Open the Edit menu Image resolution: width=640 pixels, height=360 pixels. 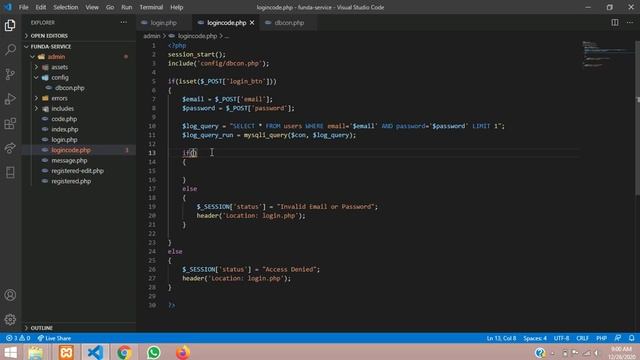point(40,7)
